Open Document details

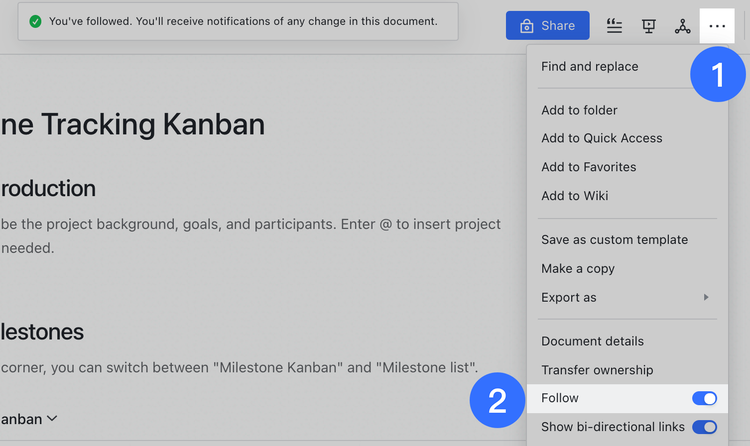tap(592, 341)
